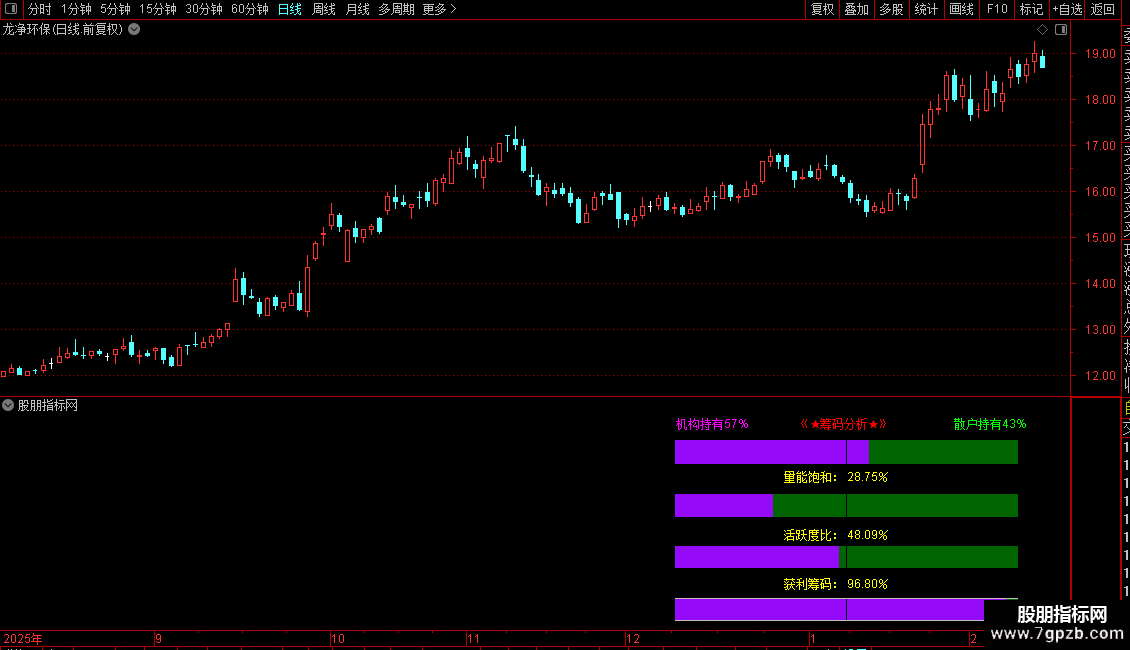Image resolution: width=1130 pixels, height=650 pixels.
Task: Switch to 分时 chart period
Action: (40, 9)
